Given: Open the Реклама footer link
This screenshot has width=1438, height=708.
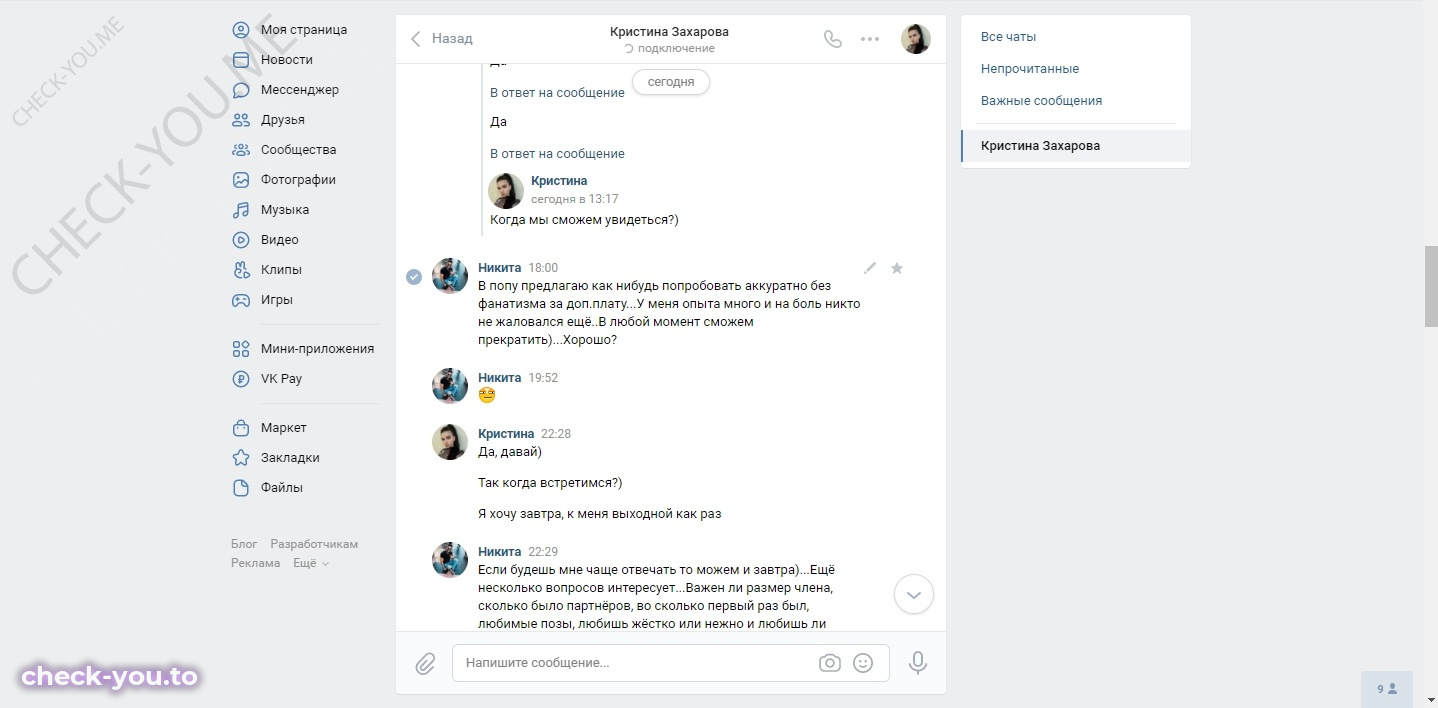Looking at the screenshot, I should click(256, 563).
